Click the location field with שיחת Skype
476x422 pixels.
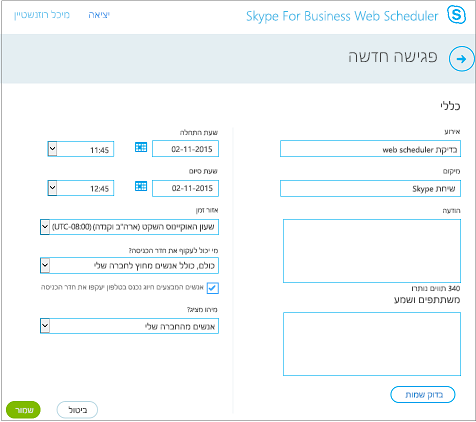pyautogui.click(x=370, y=188)
